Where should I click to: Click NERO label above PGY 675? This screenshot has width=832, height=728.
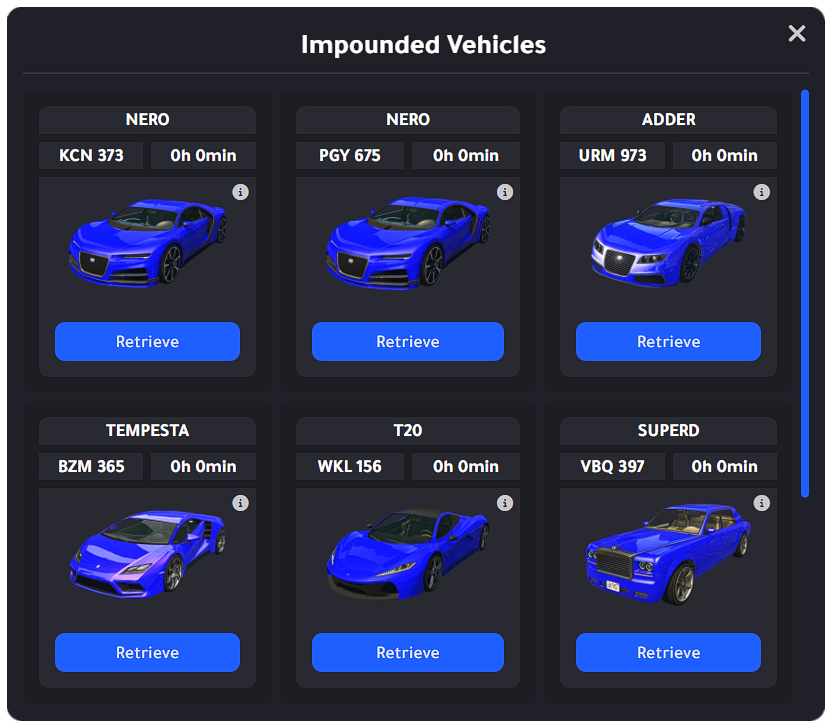tap(408, 119)
